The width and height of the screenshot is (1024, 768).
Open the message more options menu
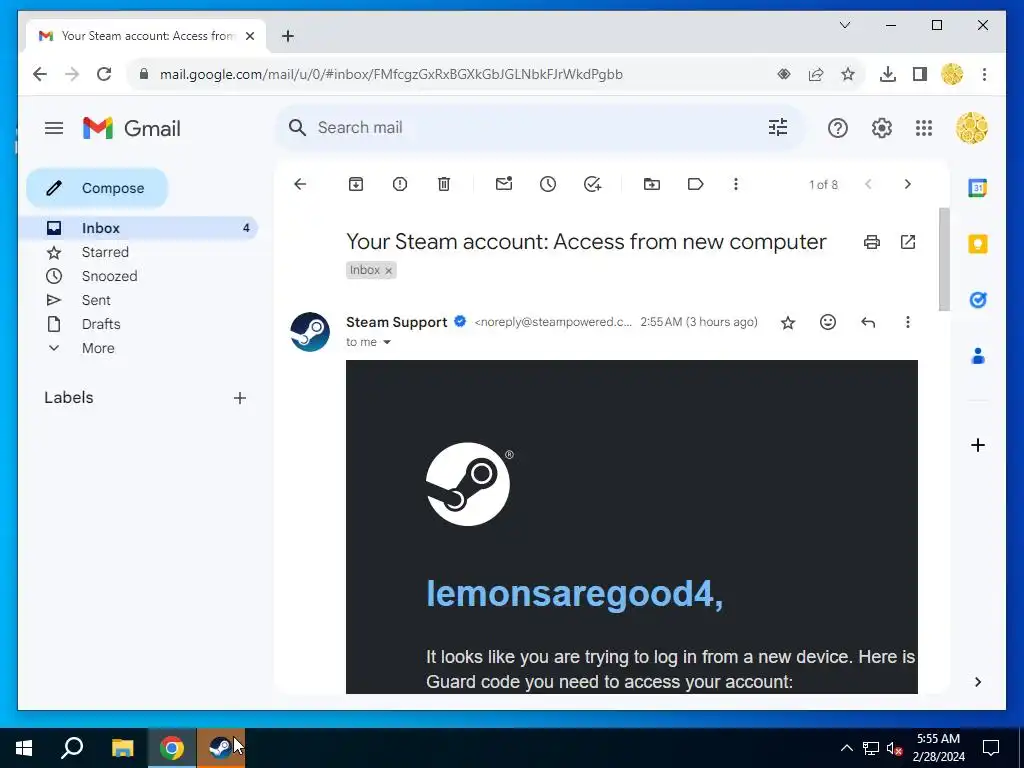[908, 322]
